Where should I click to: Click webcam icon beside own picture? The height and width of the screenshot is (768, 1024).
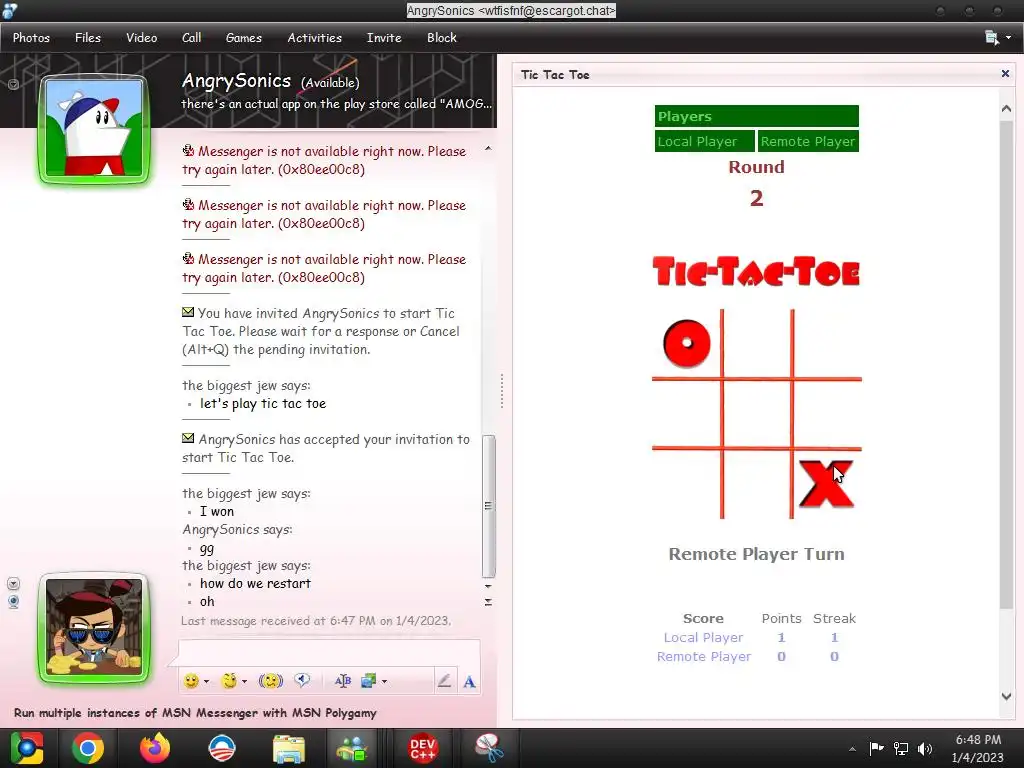pos(13,601)
